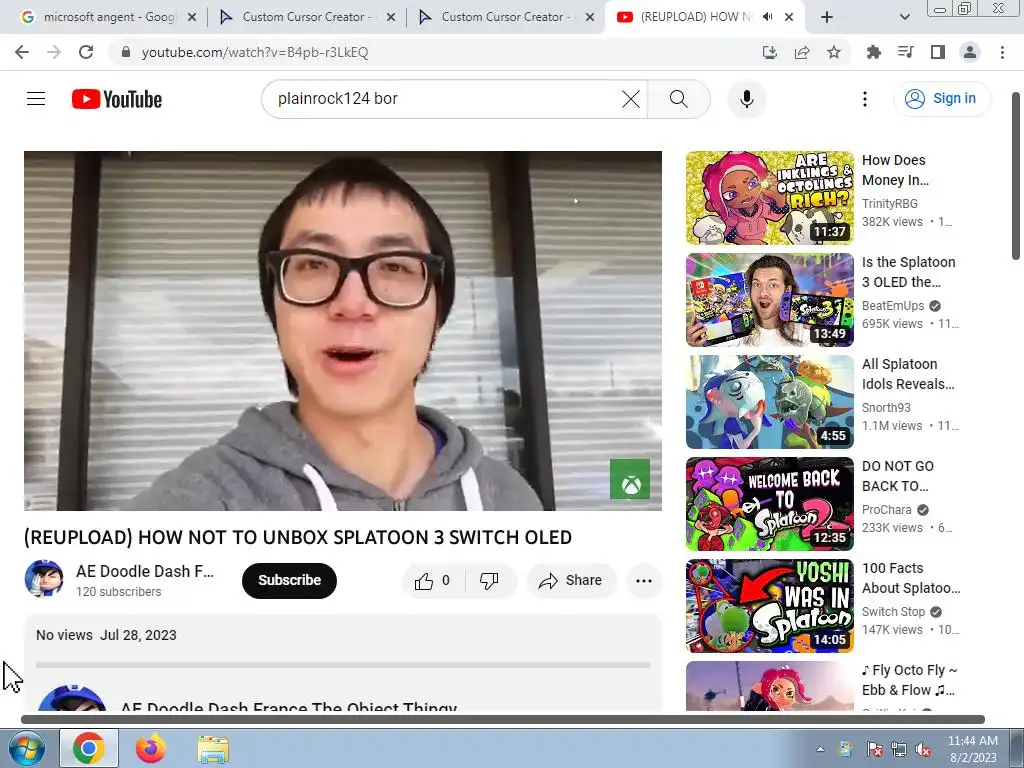Open 'How Does Money In...' video title

[x=895, y=170]
